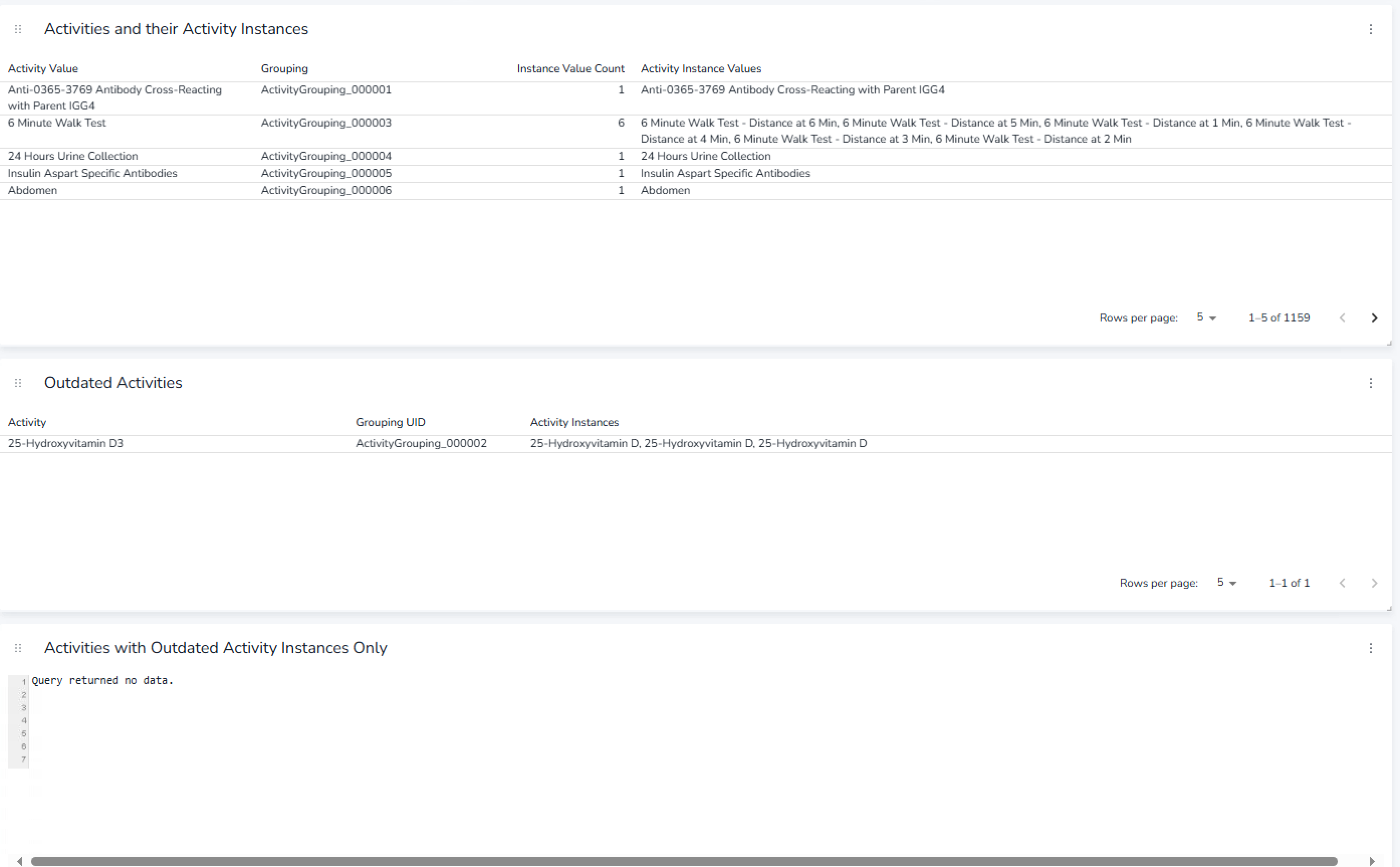
Task: Go to next page of the 1159-row activities table
Action: 1374,317
